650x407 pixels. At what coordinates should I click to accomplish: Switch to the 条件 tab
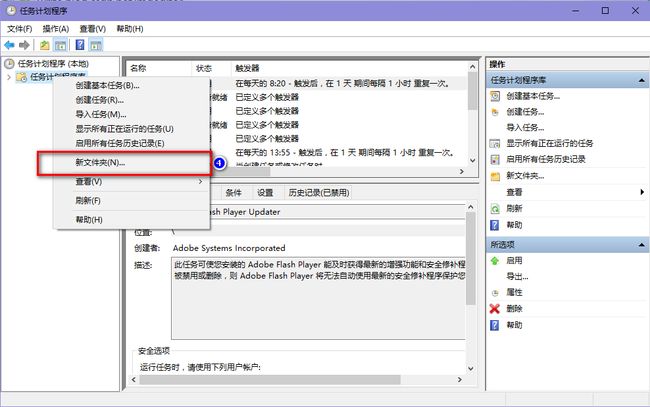[x=233, y=193]
